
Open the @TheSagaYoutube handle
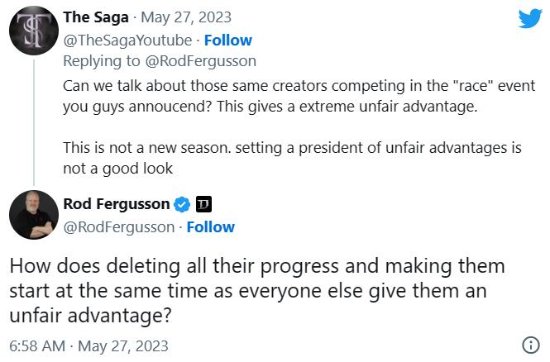[x=127, y=40]
